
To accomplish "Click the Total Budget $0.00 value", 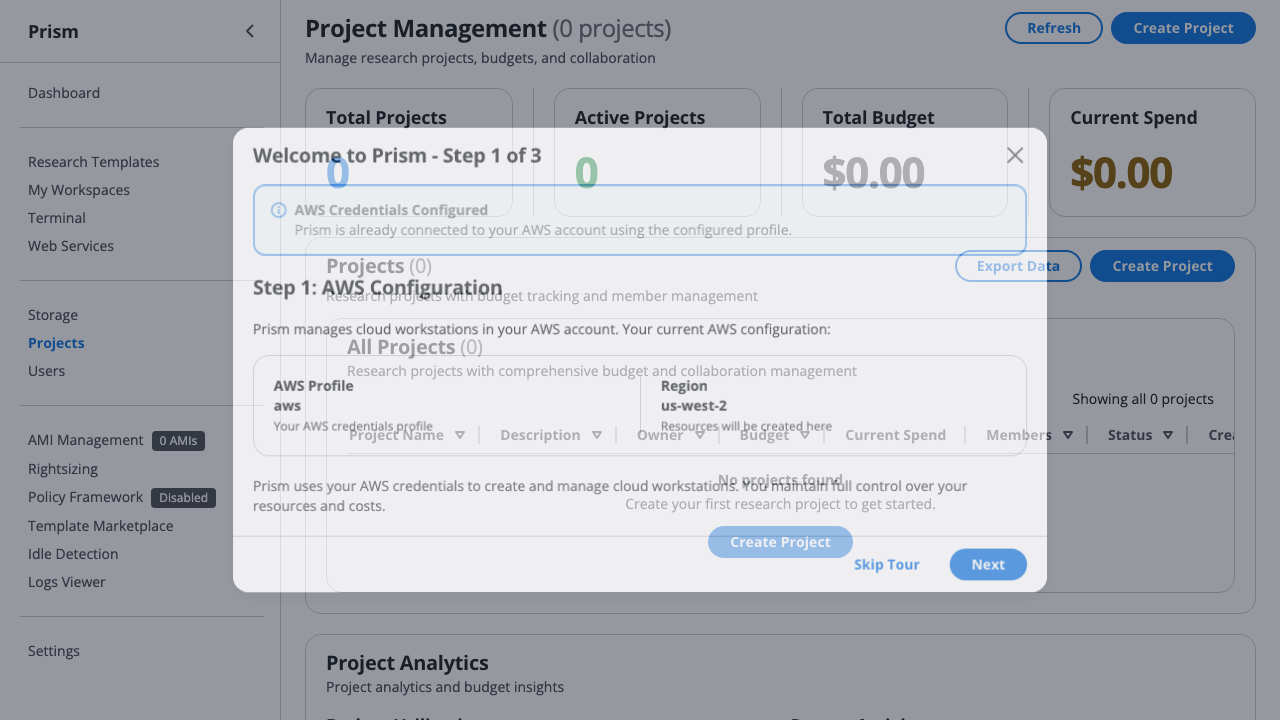I will coord(874,173).
